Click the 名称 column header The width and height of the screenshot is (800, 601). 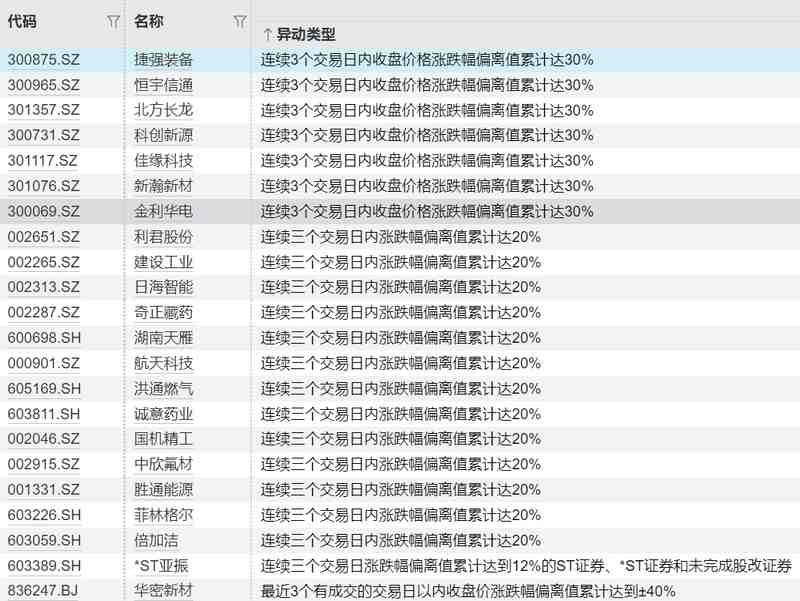tap(160, 21)
